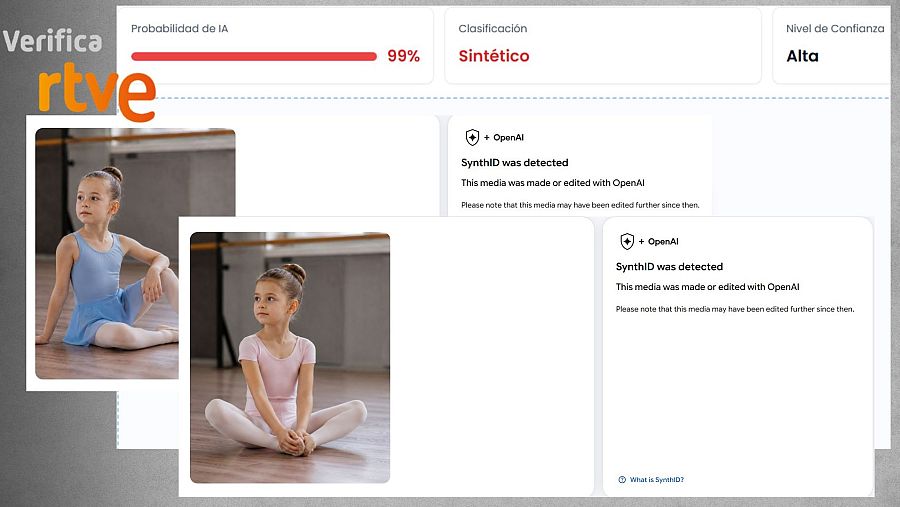Click the orange rtve logo

96,92
